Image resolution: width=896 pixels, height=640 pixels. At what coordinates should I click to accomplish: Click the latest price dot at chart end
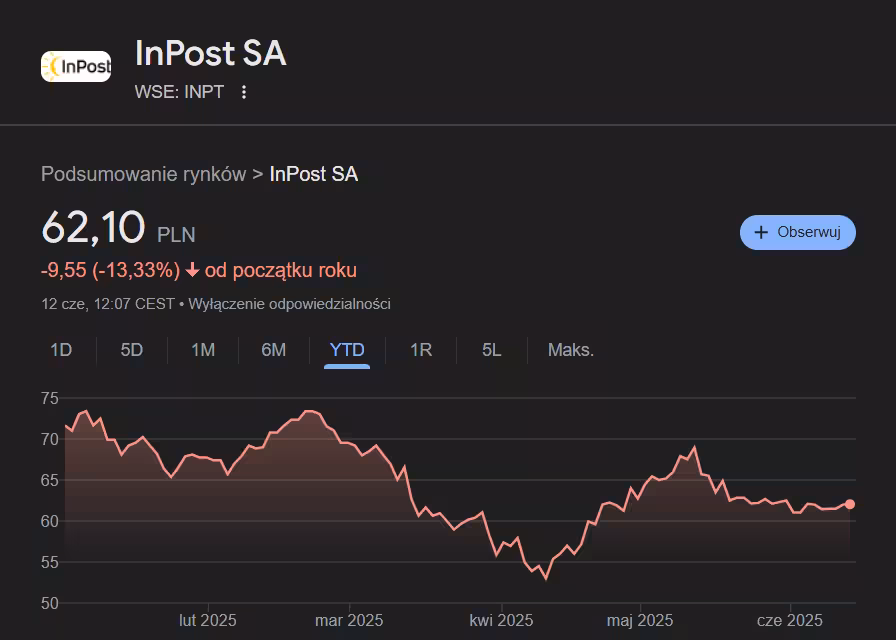coord(850,504)
